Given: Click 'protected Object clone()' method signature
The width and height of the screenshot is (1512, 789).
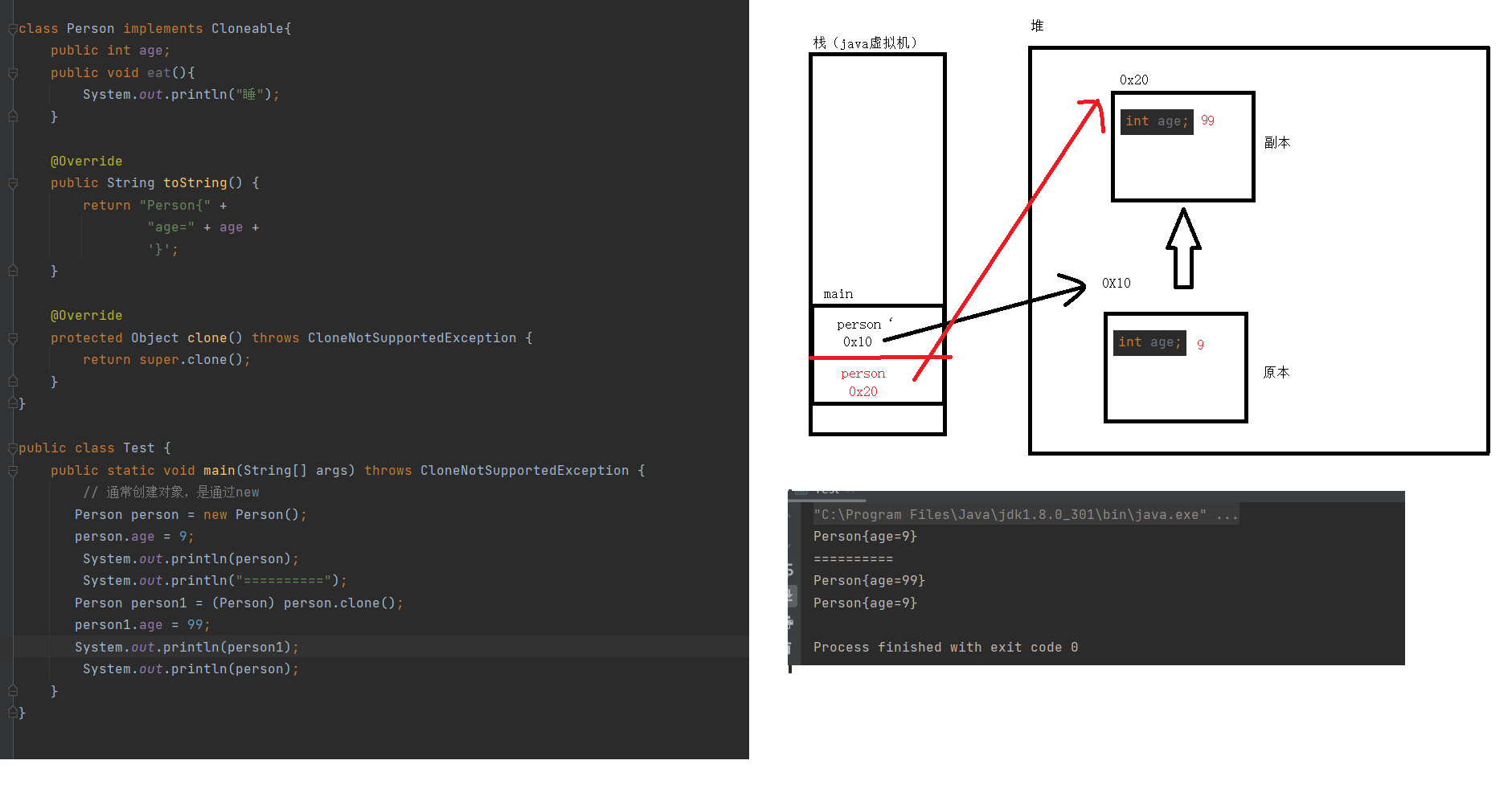Looking at the screenshot, I should (146, 338).
